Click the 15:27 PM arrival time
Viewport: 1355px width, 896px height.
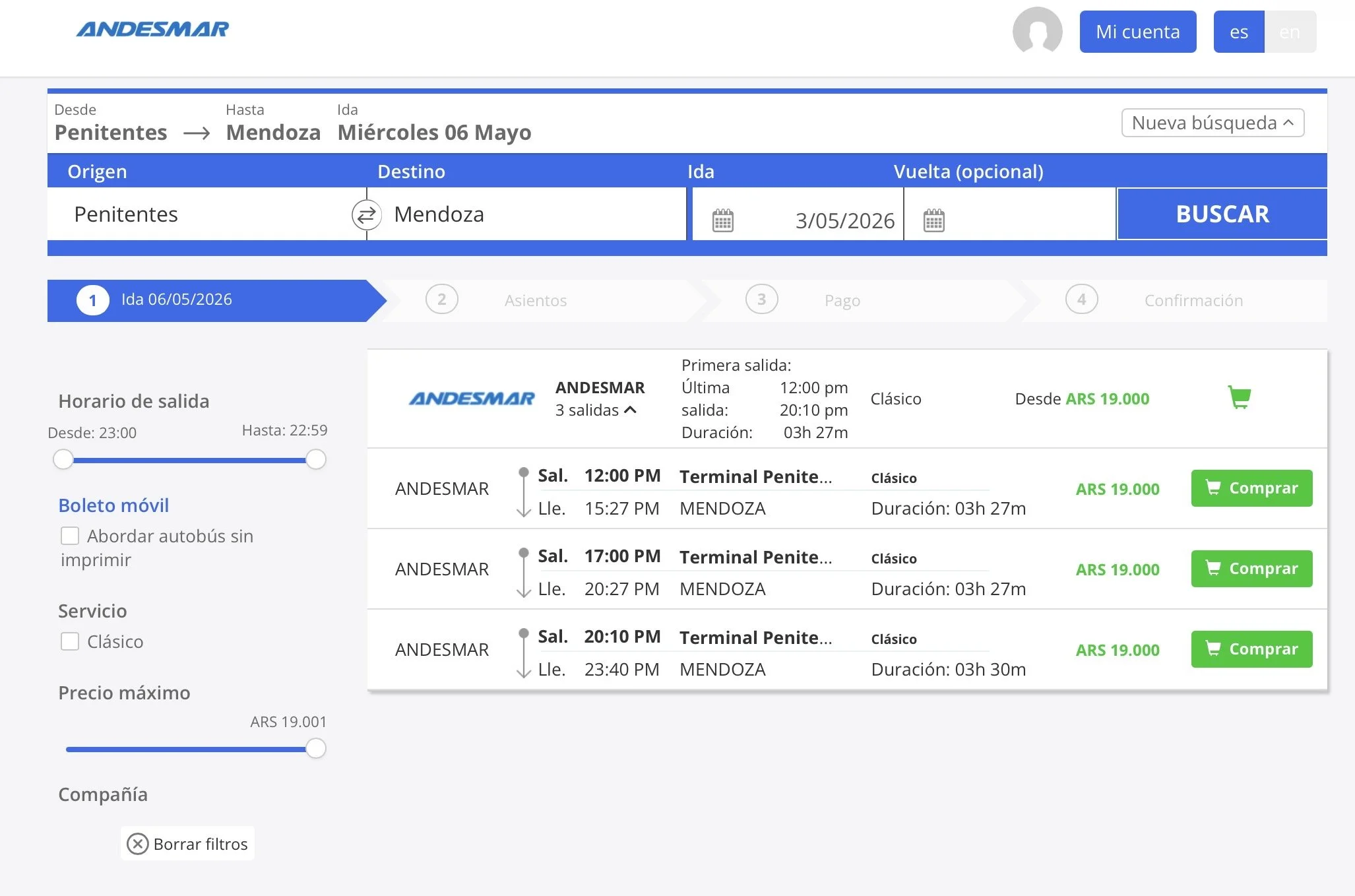621,509
